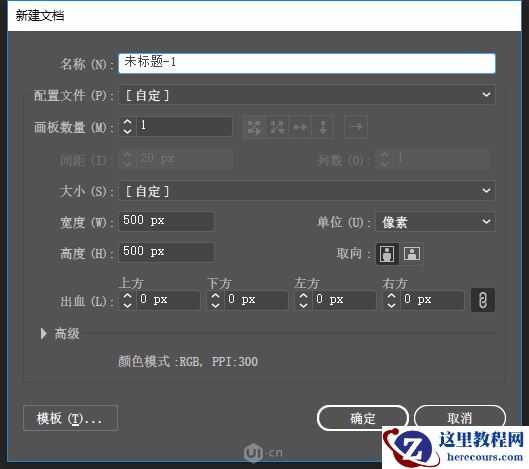Click the right-to-left layout arrow icon
This screenshot has width=529, height=469.
[356, 127]
